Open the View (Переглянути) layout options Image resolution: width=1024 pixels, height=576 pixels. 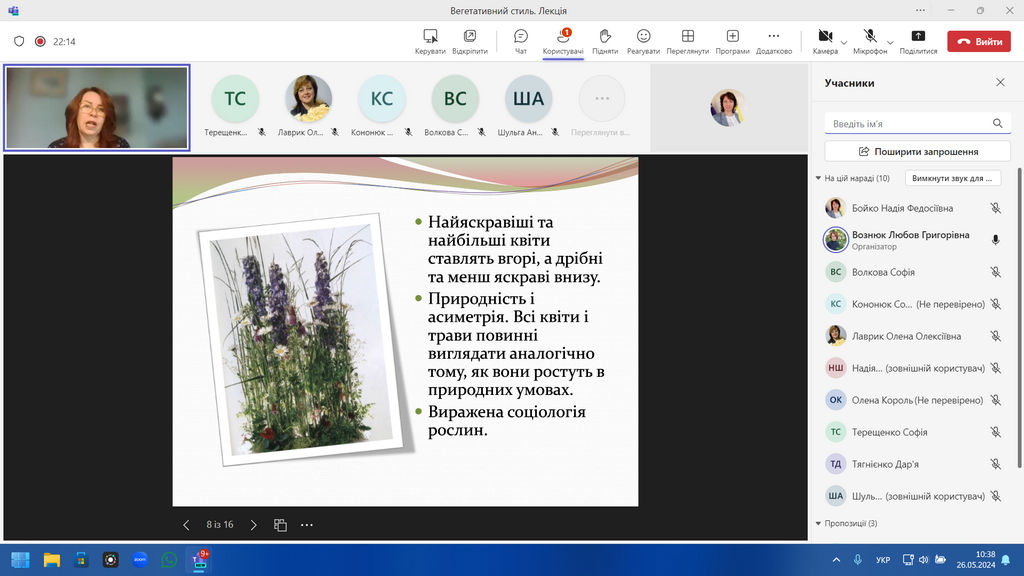coord(687,37)
